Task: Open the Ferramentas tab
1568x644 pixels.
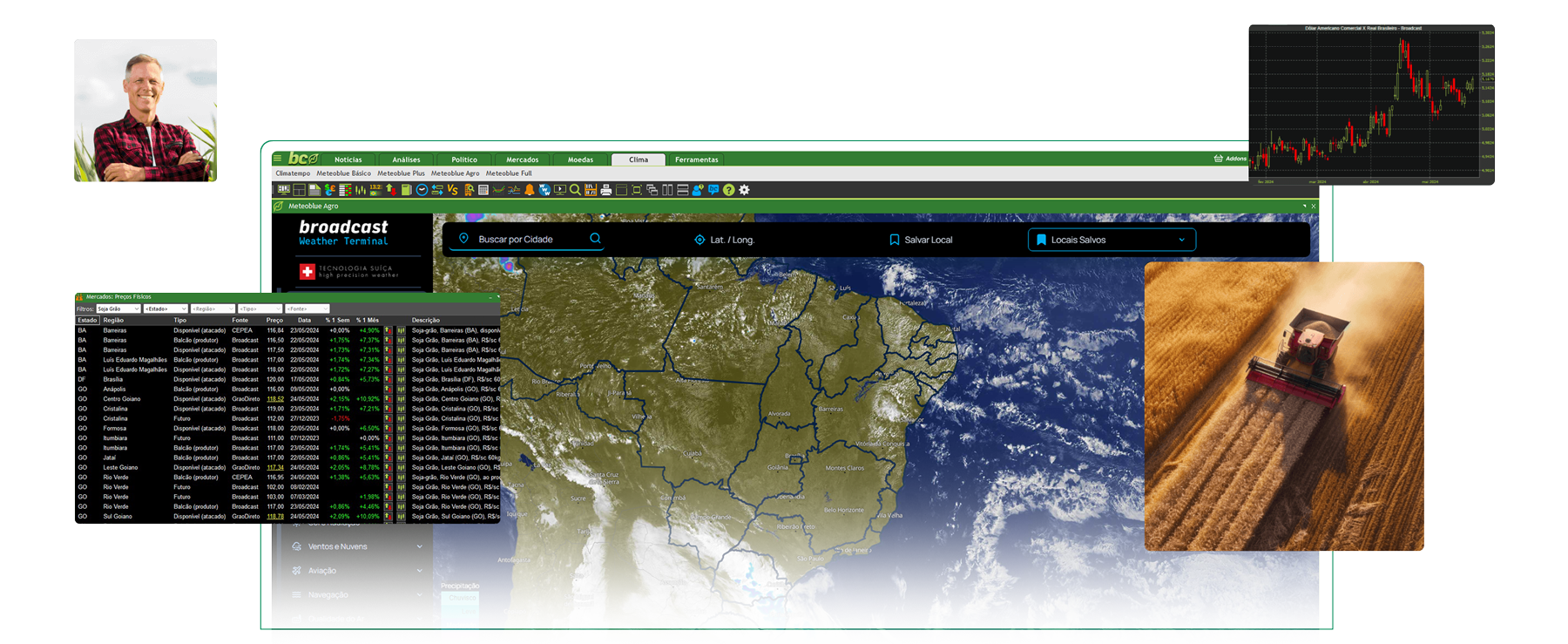Action: tap(697, 159)
